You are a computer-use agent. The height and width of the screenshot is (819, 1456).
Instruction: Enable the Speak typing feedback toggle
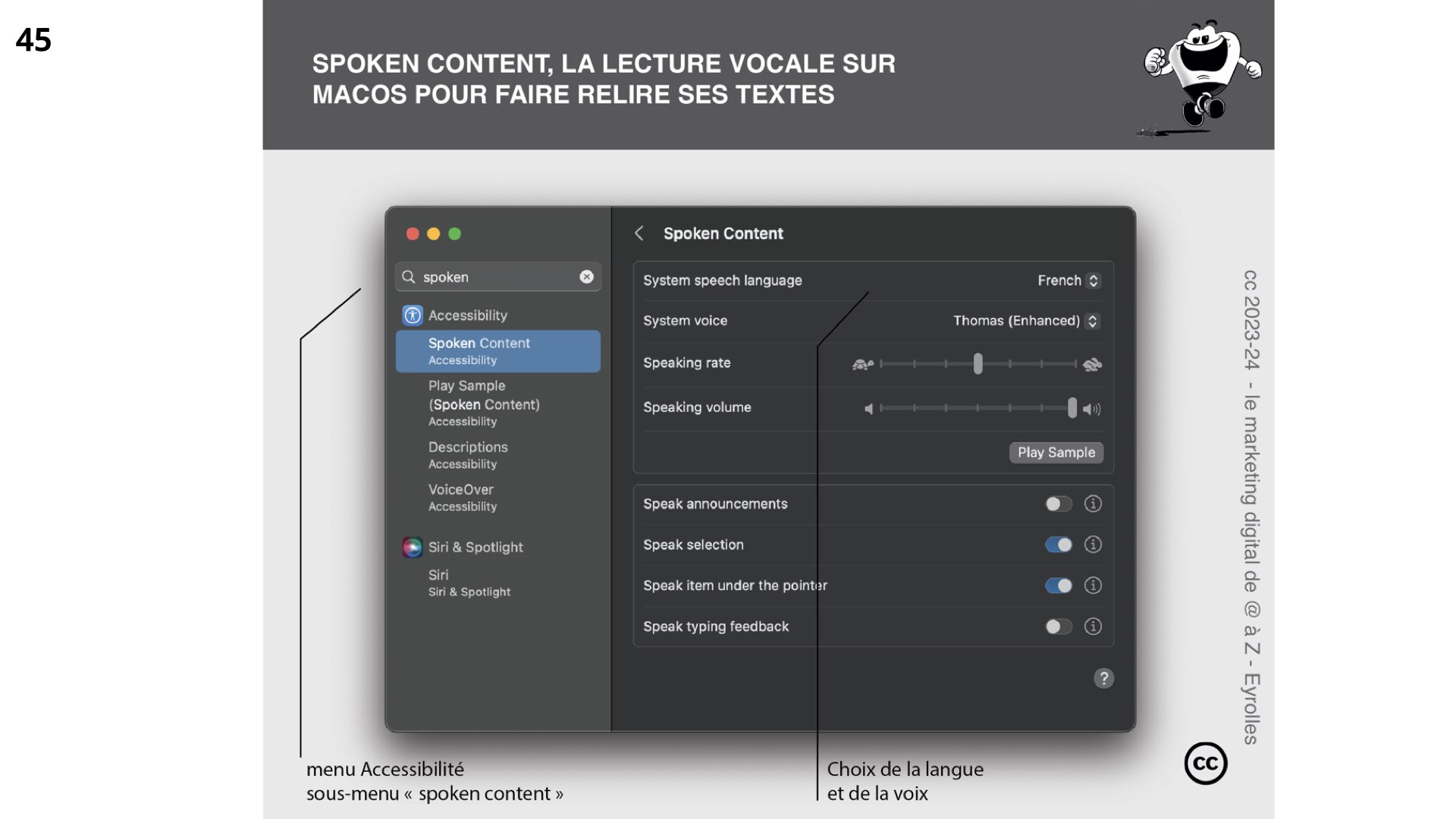tap(1059, 626)
